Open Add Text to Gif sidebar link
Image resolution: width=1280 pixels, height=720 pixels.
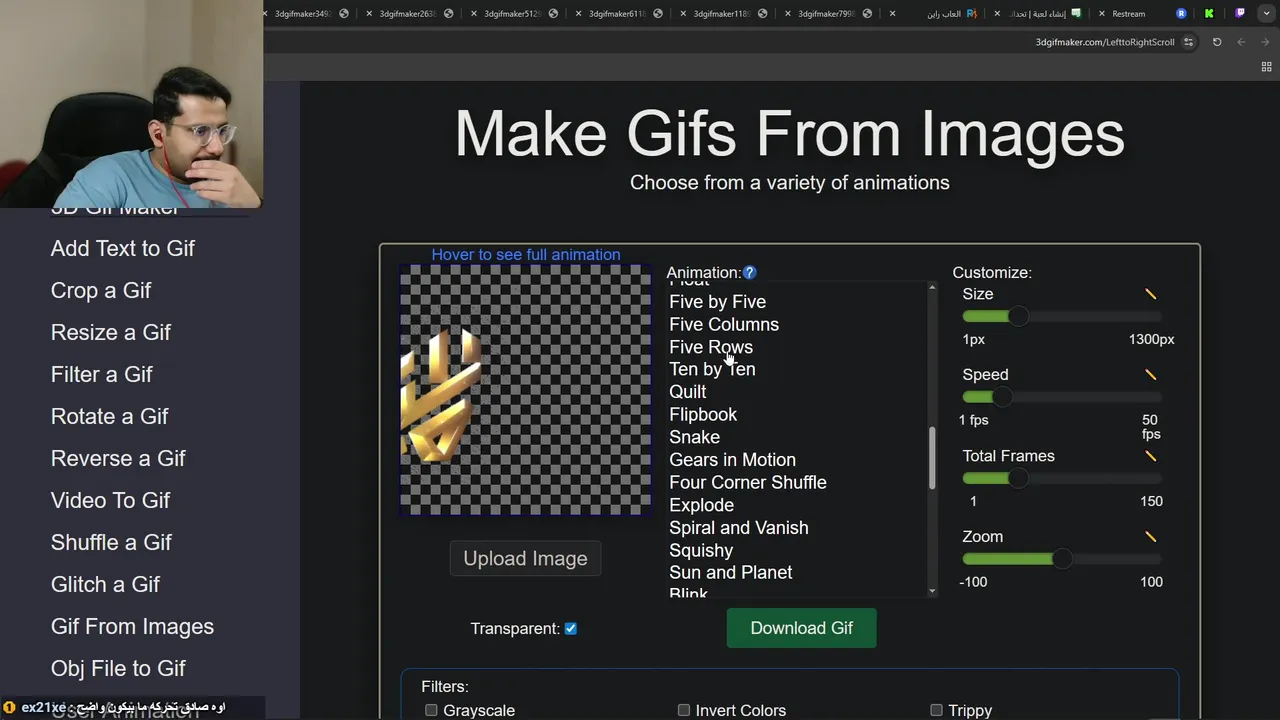click(123, 248)
